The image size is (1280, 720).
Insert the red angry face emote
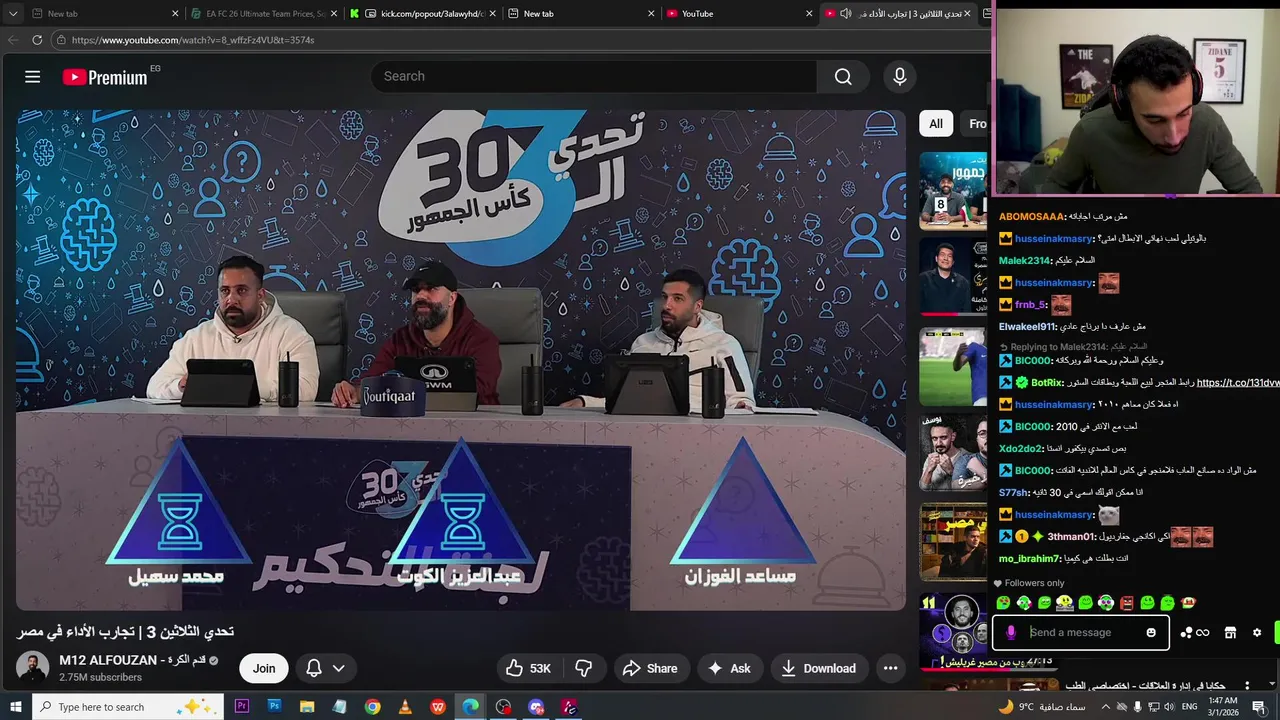tap(1127, 603)
